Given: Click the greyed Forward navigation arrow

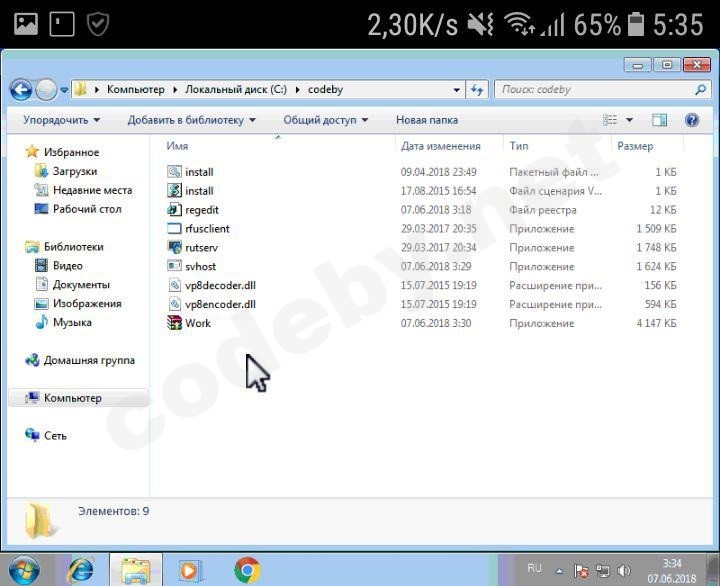Looking at the screenshot, I should (x=46, y=90).
